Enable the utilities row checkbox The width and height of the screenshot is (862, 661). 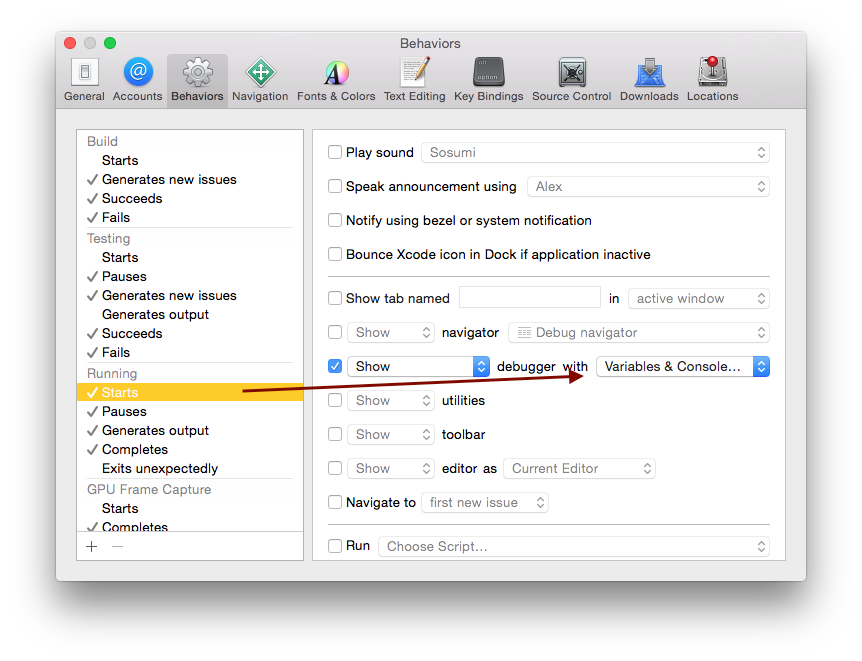click(x=335, y=400)
